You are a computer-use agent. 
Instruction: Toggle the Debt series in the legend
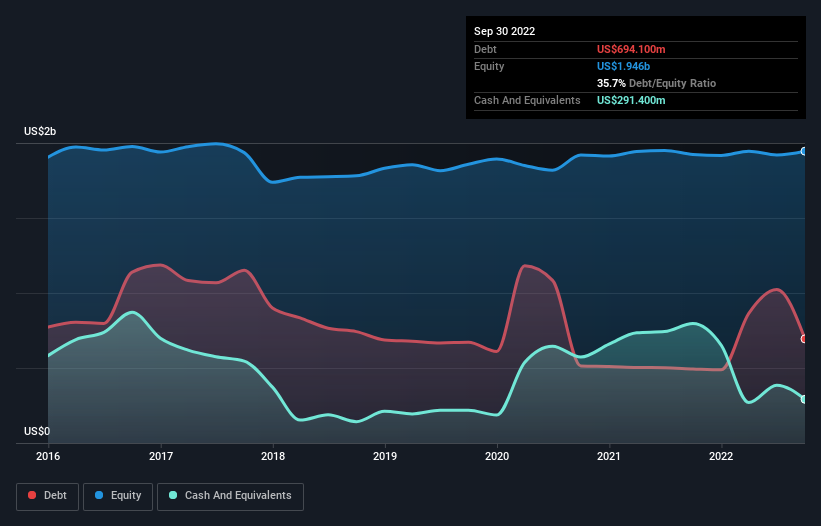(48, 497)
